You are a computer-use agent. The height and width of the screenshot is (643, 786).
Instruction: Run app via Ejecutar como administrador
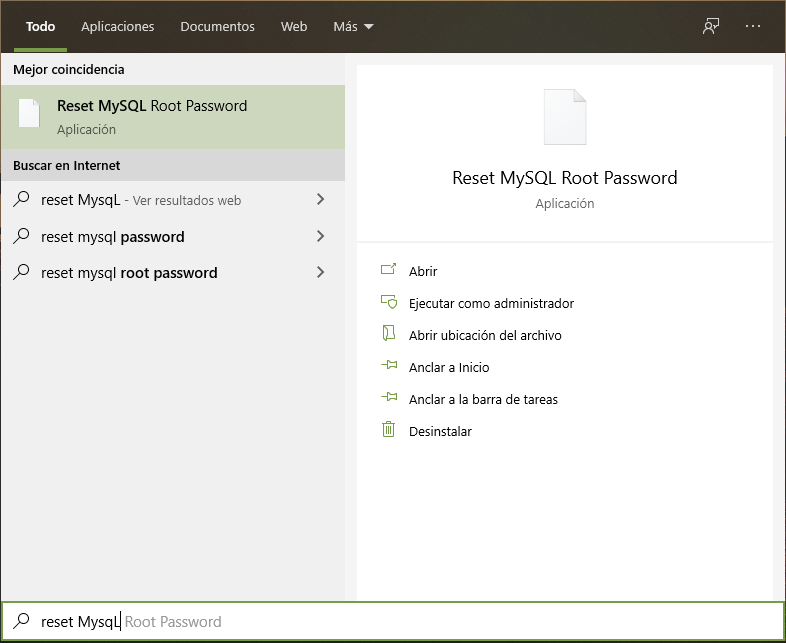pos(491,303)
